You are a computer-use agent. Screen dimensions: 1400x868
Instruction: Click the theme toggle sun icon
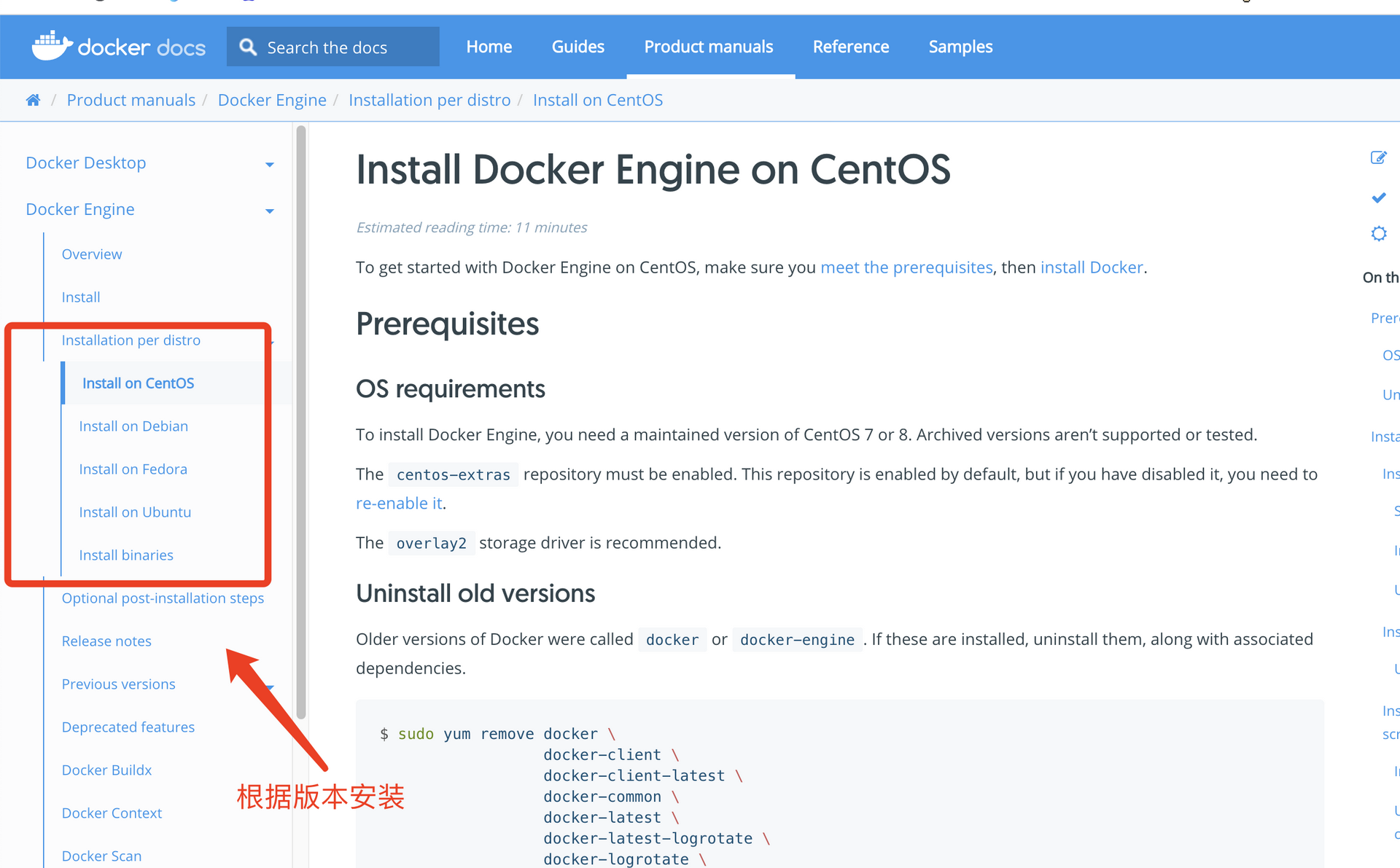click(x=1378, y=233)
